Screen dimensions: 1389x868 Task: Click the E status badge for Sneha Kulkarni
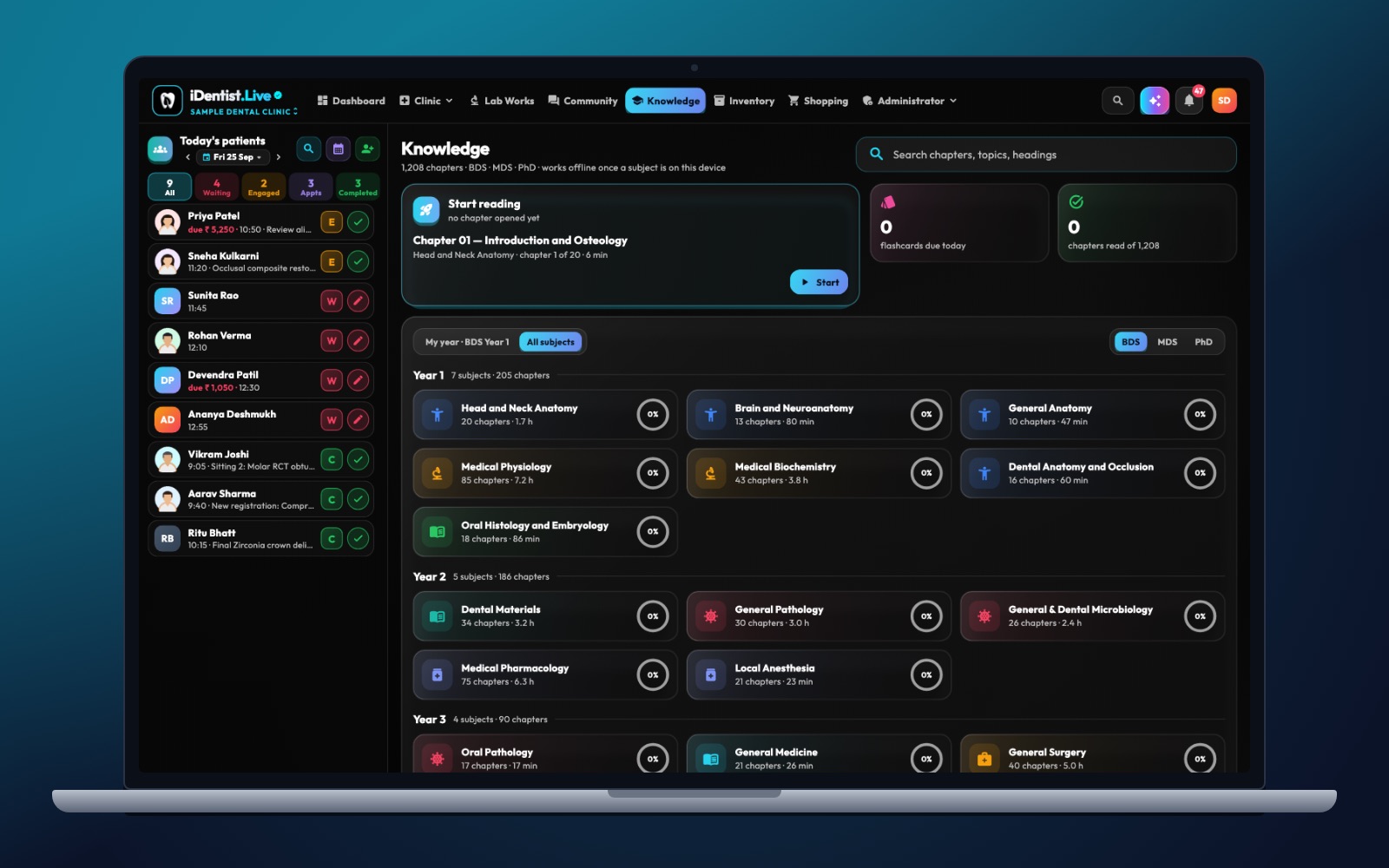(x=332, y=261)
